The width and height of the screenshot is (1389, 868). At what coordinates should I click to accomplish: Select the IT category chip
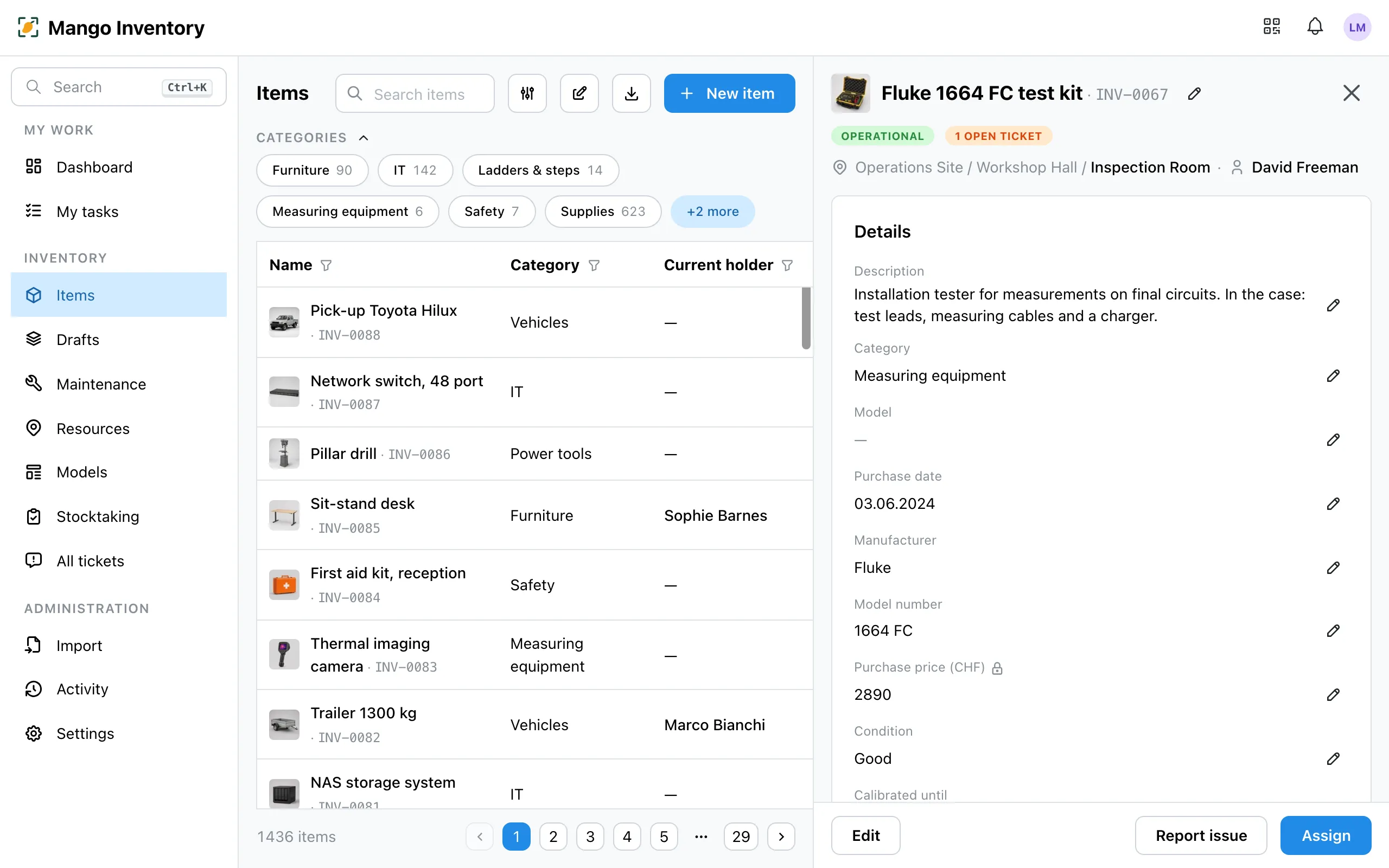[415, 170]
